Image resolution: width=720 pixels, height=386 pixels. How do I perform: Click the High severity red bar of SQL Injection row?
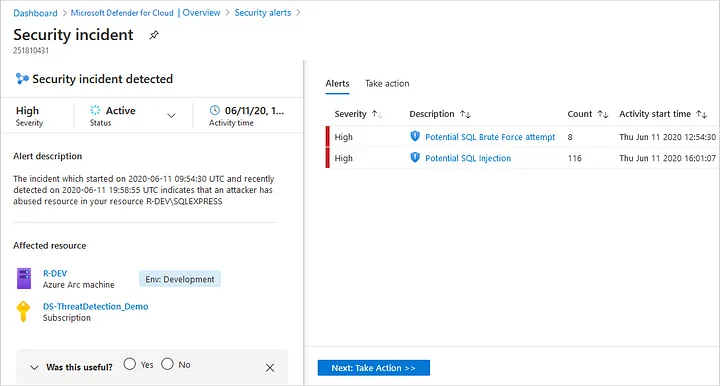[x=327, y=157]
